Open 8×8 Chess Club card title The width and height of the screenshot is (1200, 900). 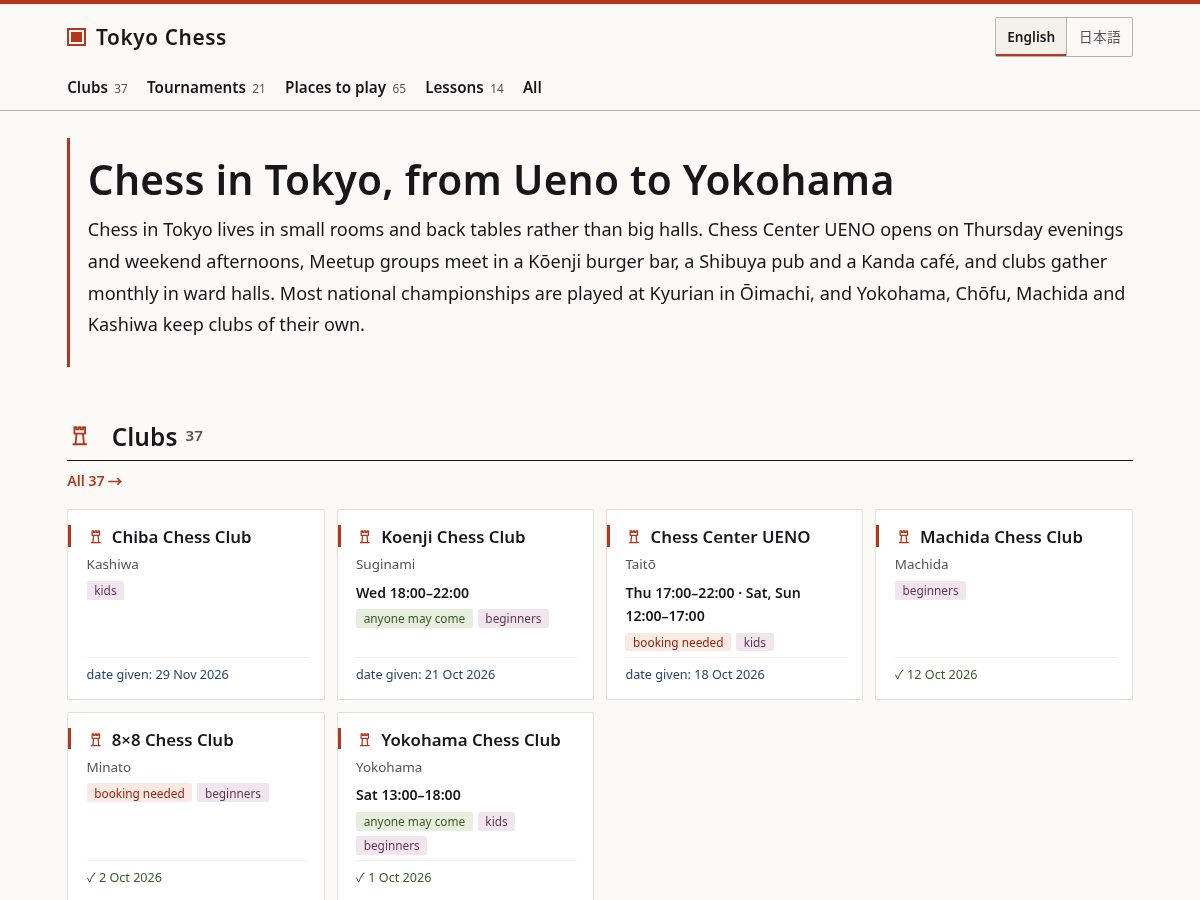(173, 740)
